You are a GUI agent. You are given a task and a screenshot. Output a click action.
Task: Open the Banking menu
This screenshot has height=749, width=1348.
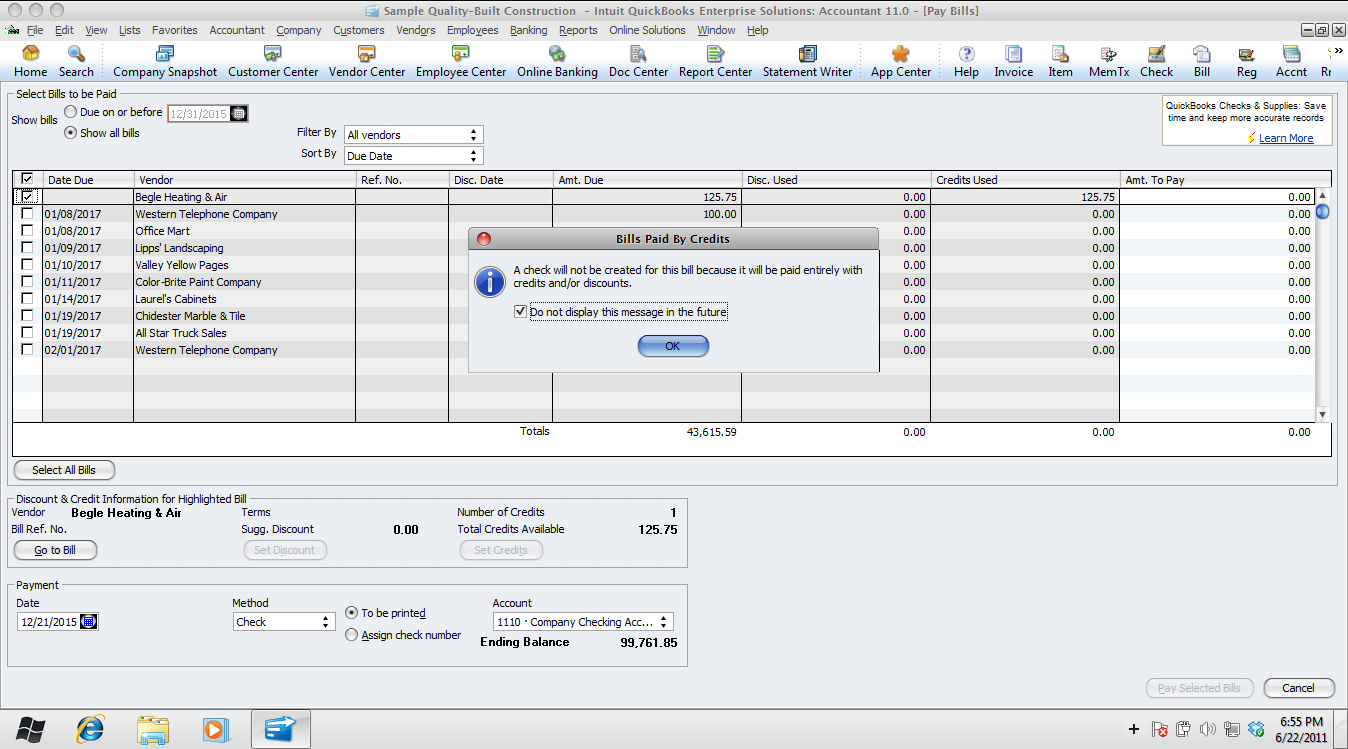[x=529, y=30]
